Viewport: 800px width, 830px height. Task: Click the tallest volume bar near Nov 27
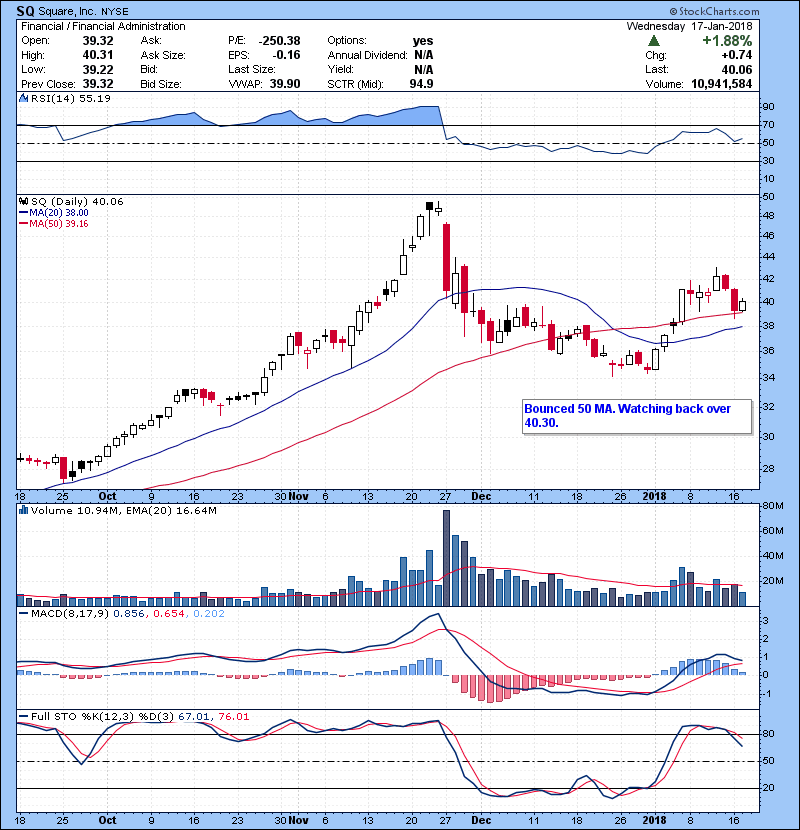tap(446, 558)
